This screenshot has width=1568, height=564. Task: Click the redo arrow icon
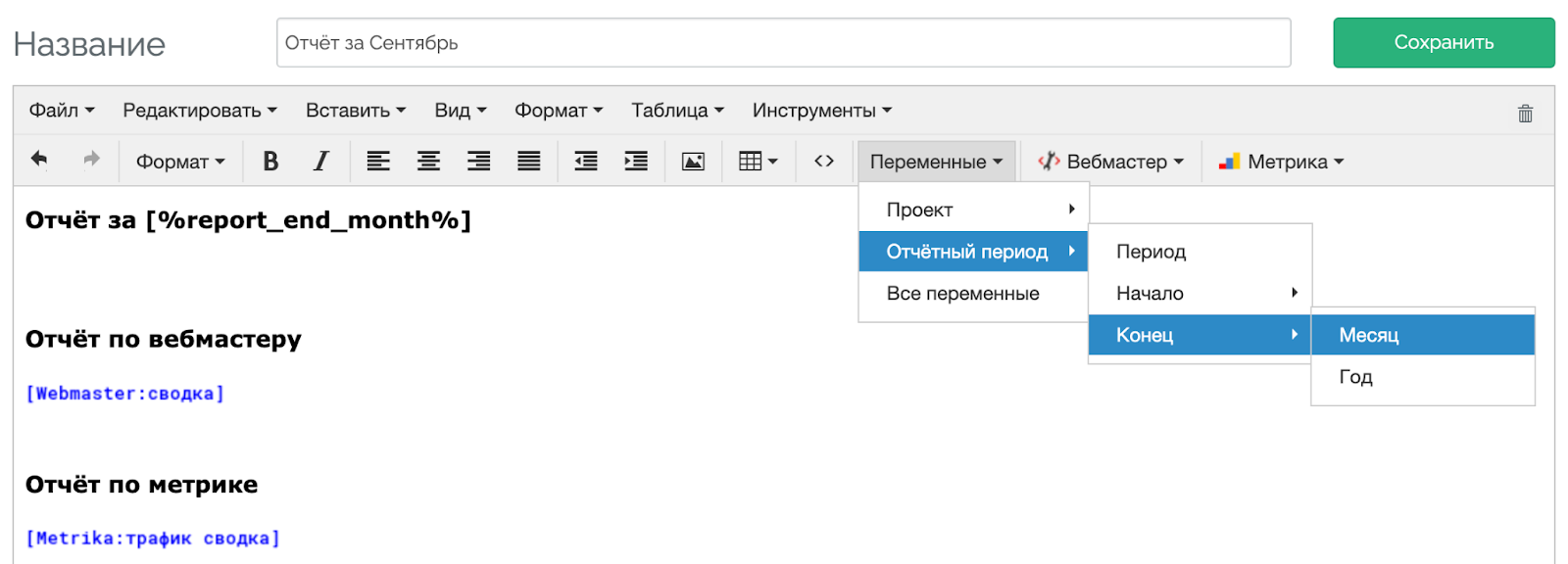pos(91,160)
